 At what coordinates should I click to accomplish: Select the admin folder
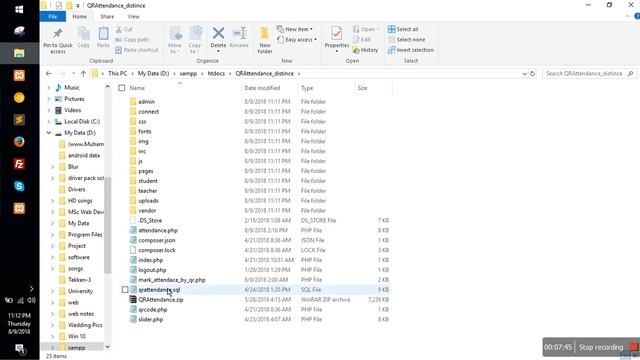146,102
